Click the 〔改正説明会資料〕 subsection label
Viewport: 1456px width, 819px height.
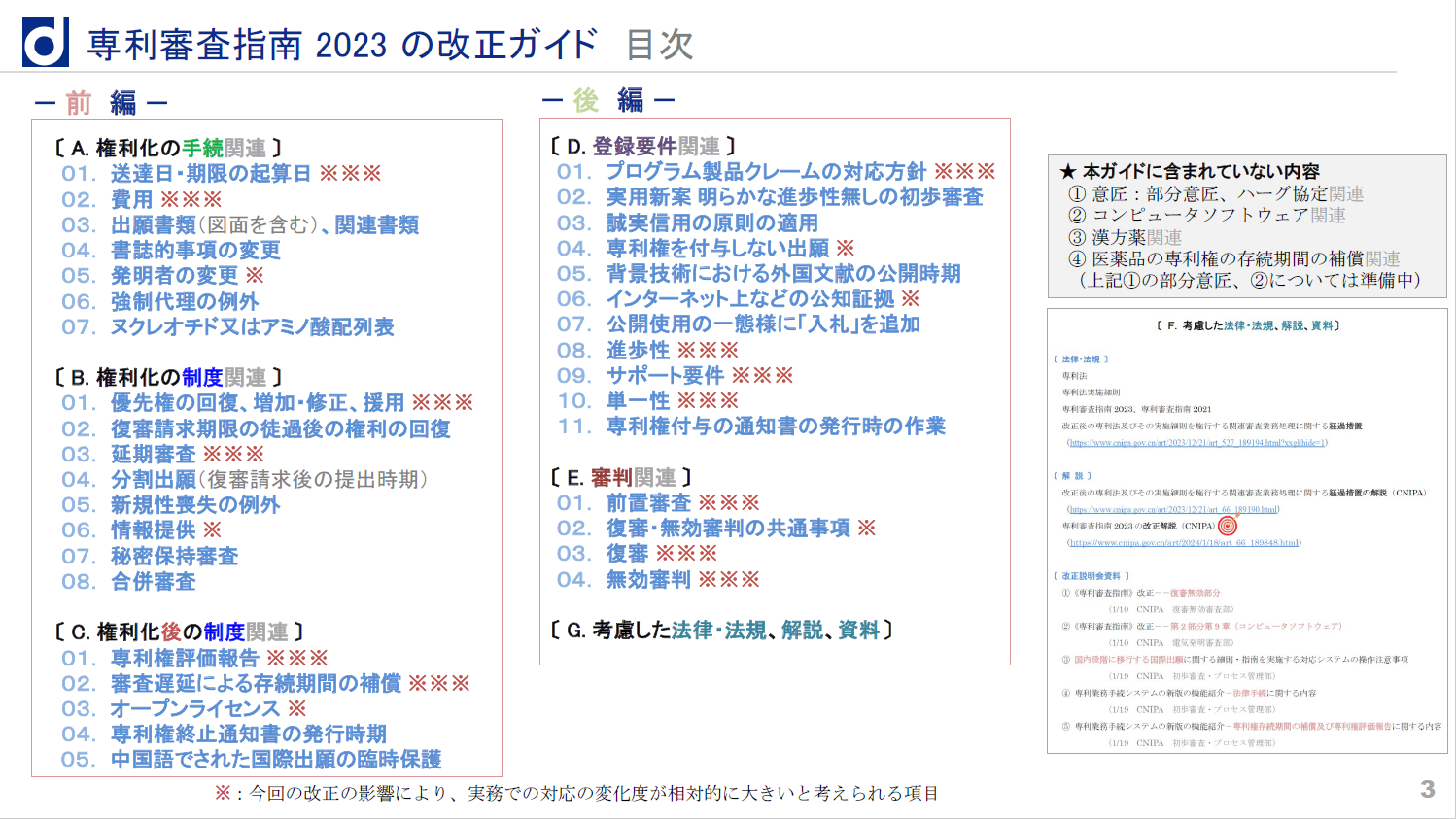point(1092,576)
